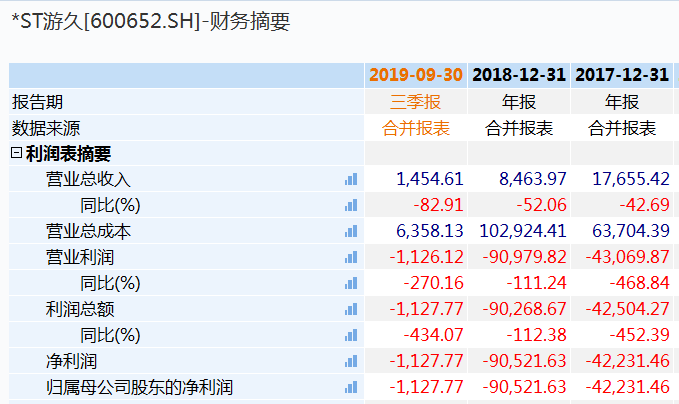This screenshot has width=679, height=404.
Task: Click the 营业利润 row label
Action: point(80,257)
